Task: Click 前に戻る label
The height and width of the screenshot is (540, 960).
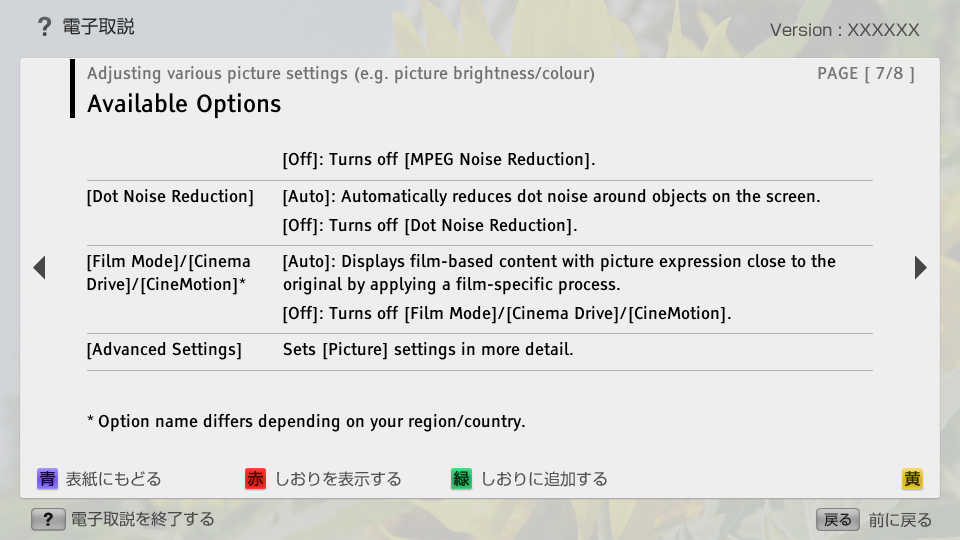Action: tap(900, 520)
